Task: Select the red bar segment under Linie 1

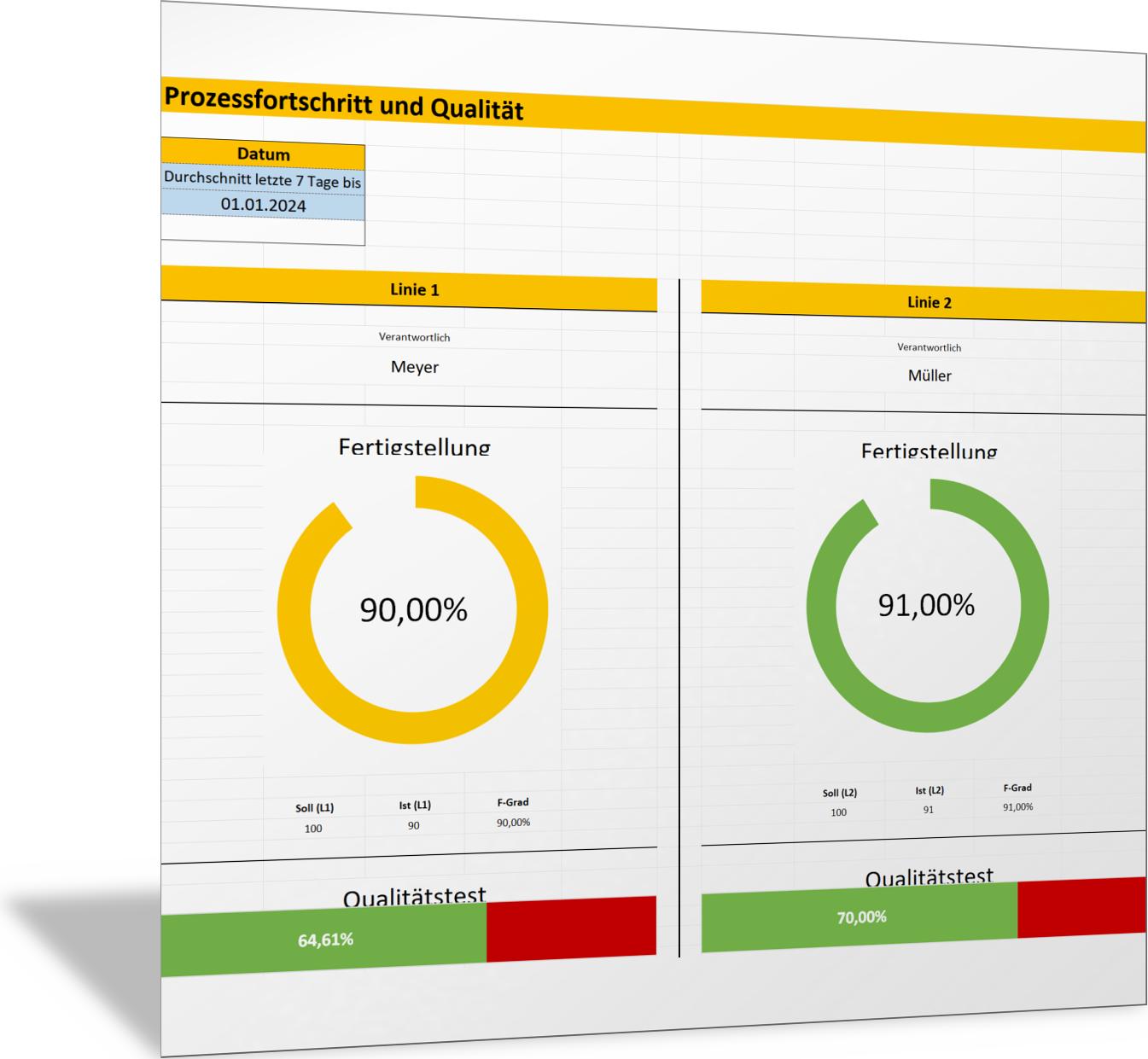Action: pyautogui.click(x=571, y=927)
